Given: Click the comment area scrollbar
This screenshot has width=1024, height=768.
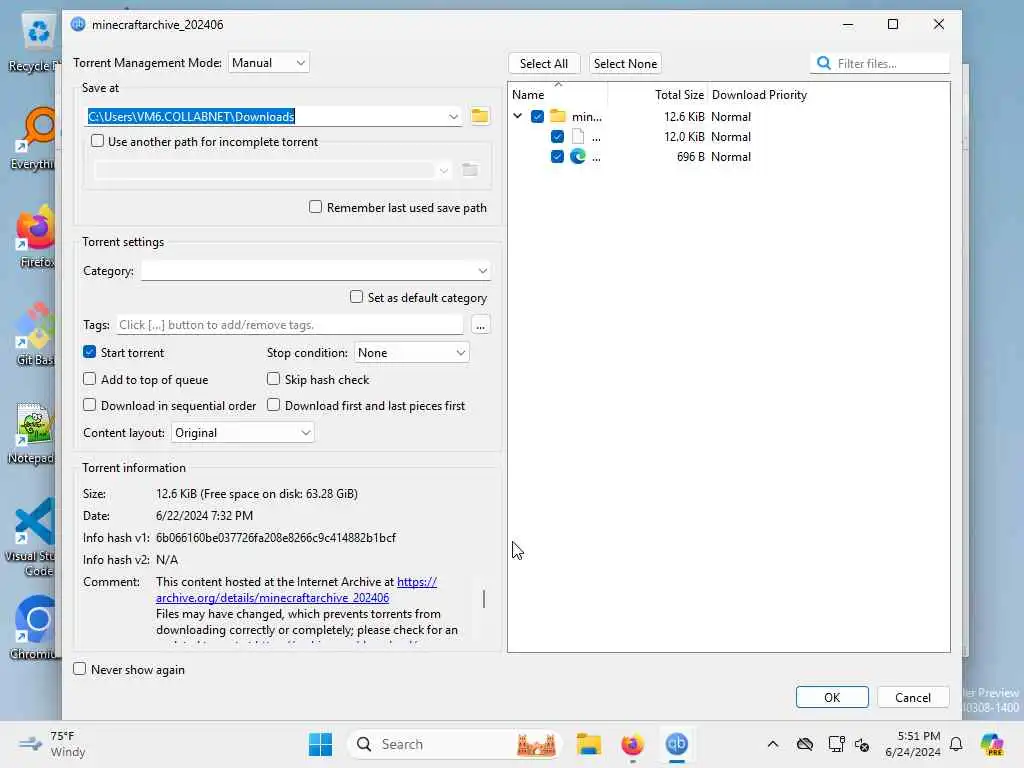Looking at the screenshot, I should [484, 599].
